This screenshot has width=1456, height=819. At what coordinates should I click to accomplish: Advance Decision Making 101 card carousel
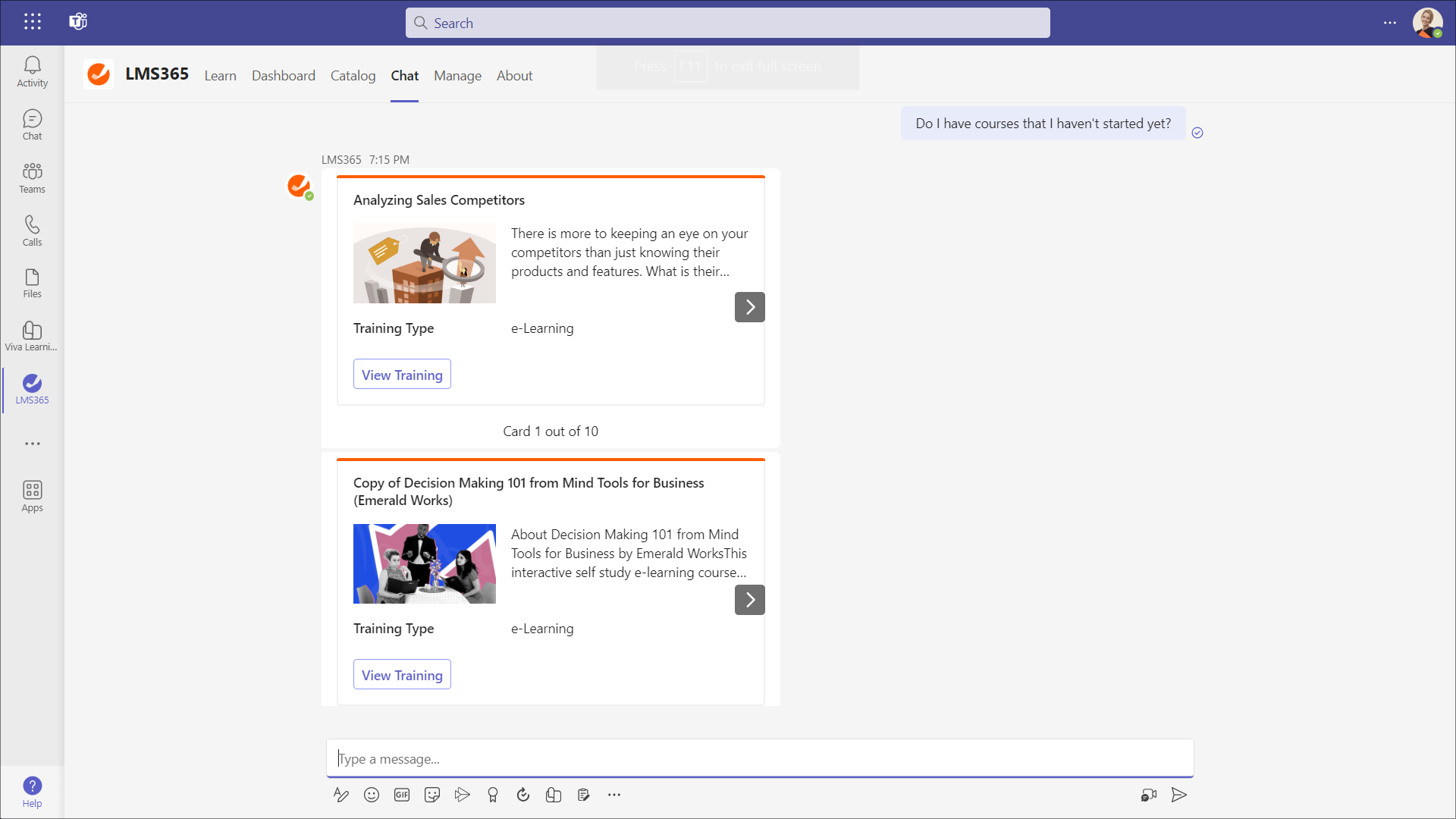(749, 600)
